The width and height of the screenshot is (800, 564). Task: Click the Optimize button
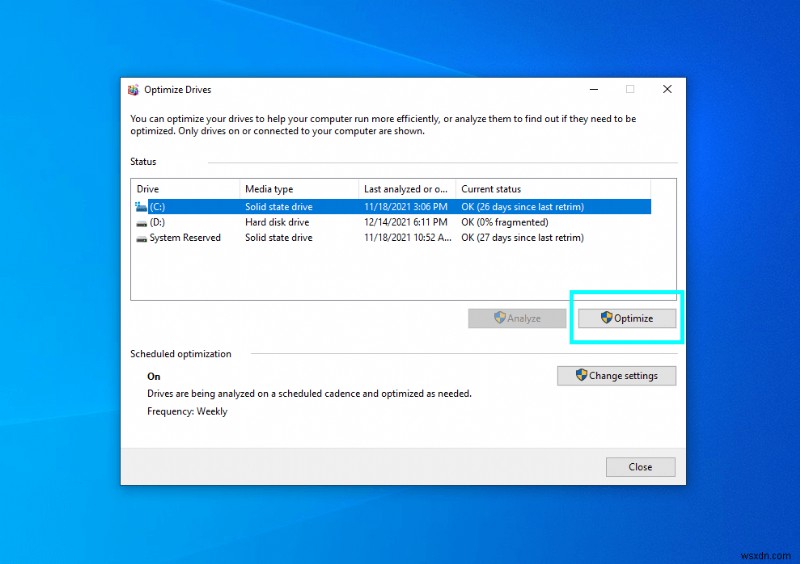click(627, 318)
